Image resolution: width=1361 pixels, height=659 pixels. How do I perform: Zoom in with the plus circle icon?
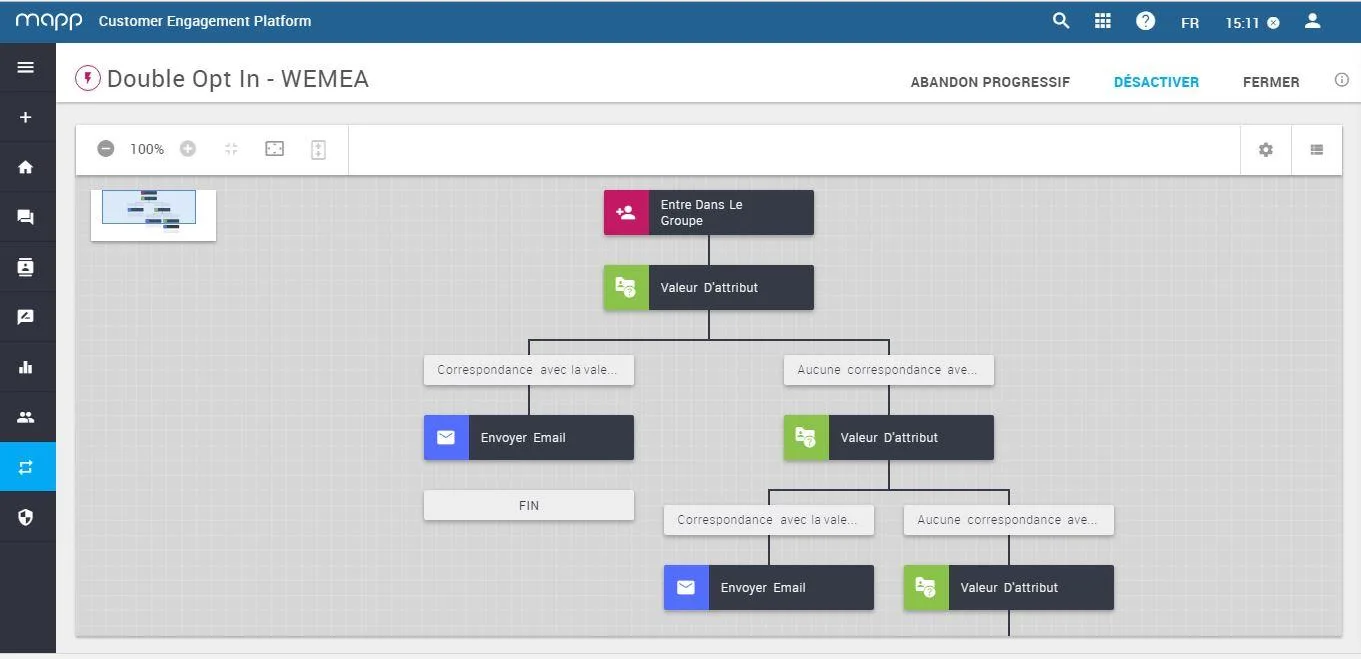coord(188,149)
